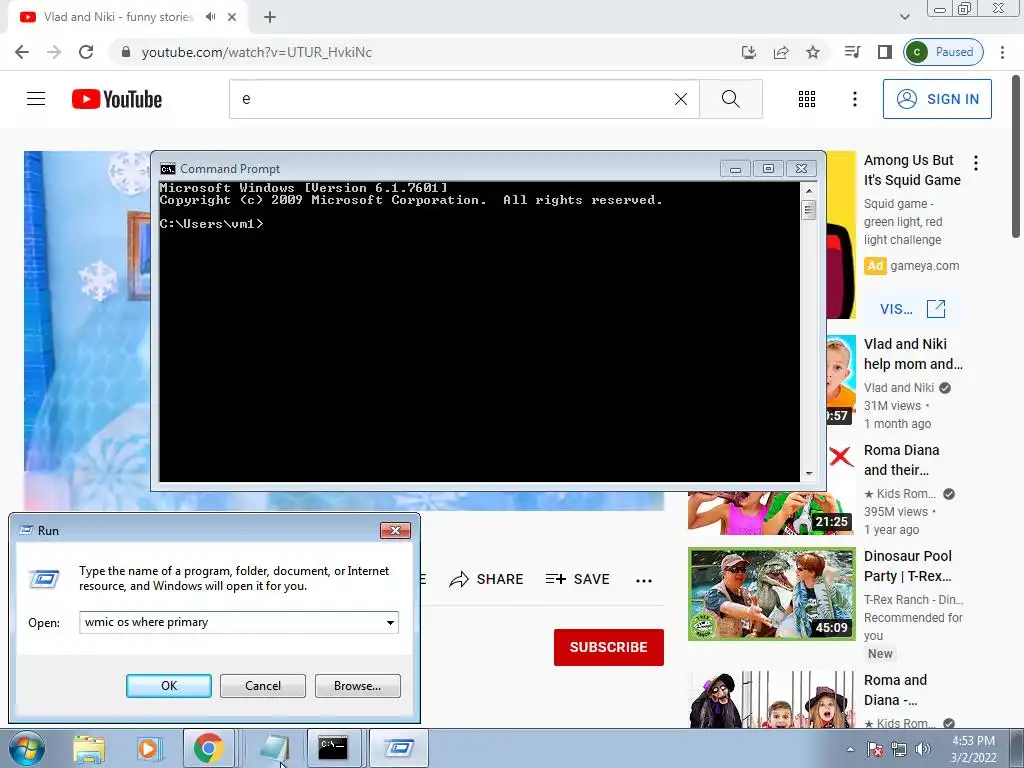Expand the Run dialog Open dropdown arrow

point(390,622)
